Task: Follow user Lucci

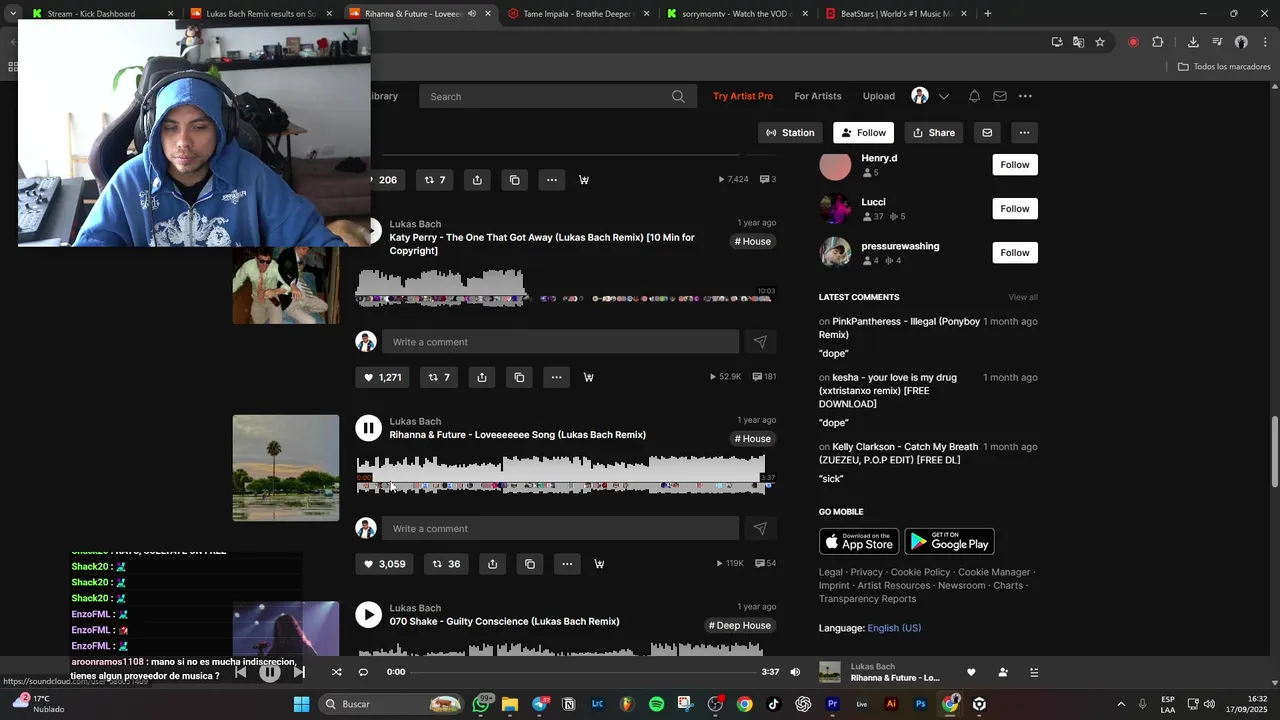Action: [1015, 209]
